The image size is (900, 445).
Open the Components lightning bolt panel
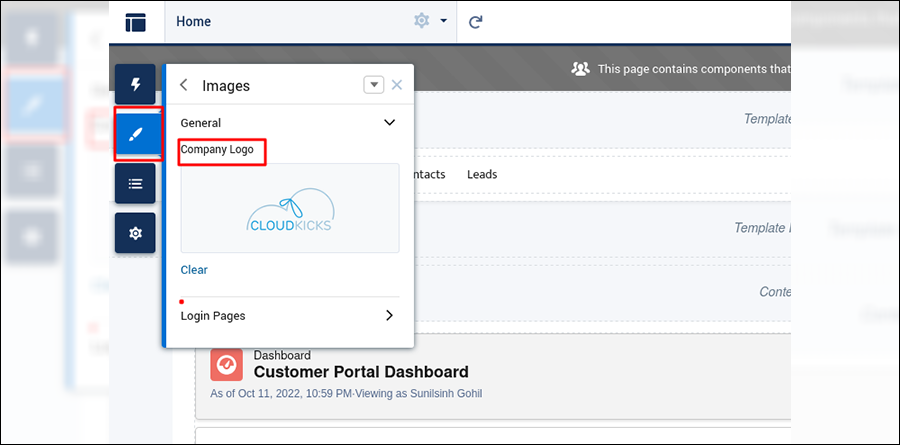[135, 84]
